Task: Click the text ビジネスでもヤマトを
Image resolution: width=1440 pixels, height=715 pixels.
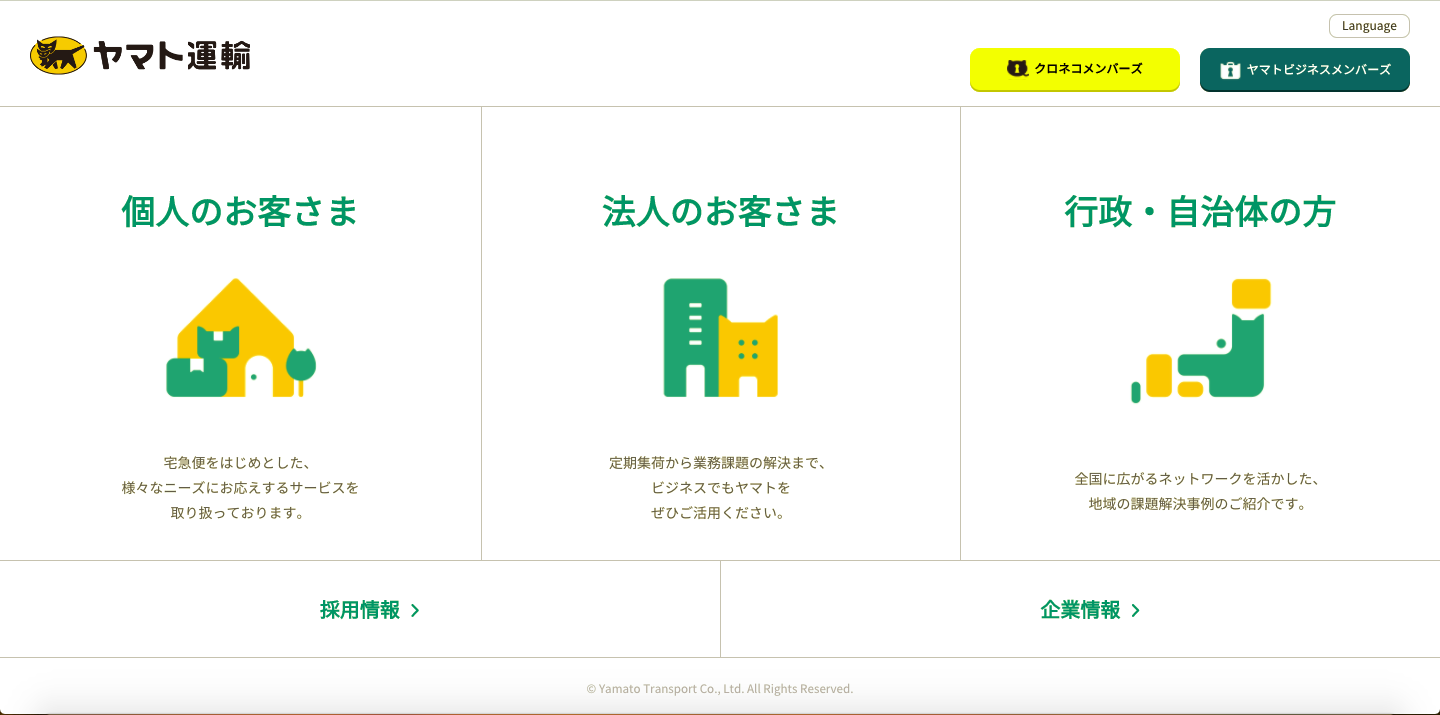Action: tap(720, 488)
